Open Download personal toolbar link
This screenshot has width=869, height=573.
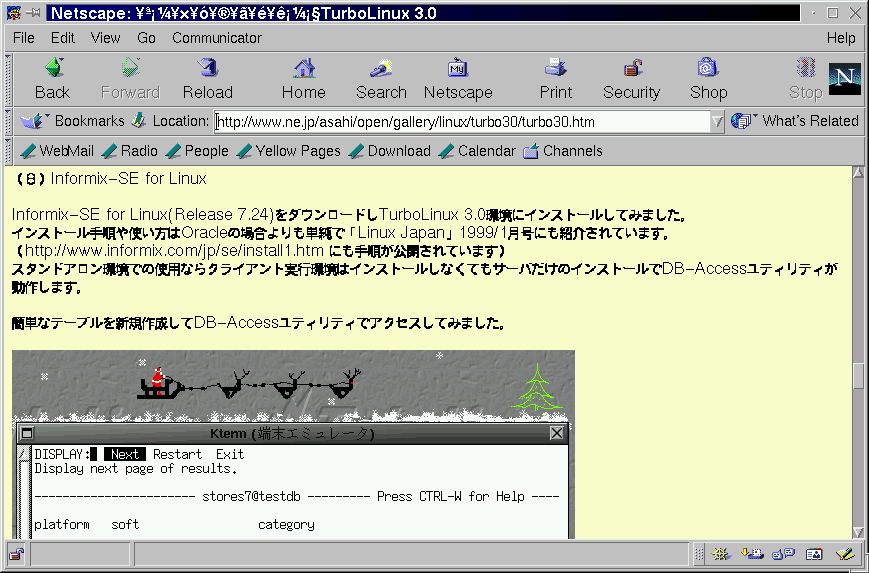tap(390, 151)
